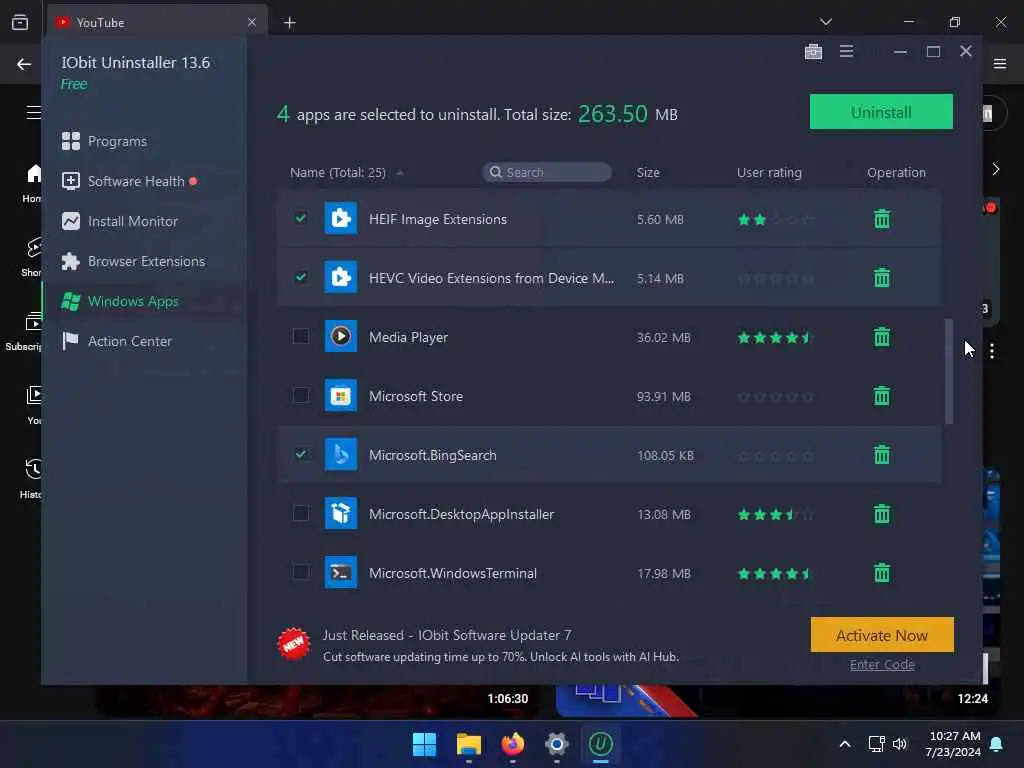Click the IObit Uninstaller taskbar icon
This screenshot has width=1024, height=768.
coord(601,744)
